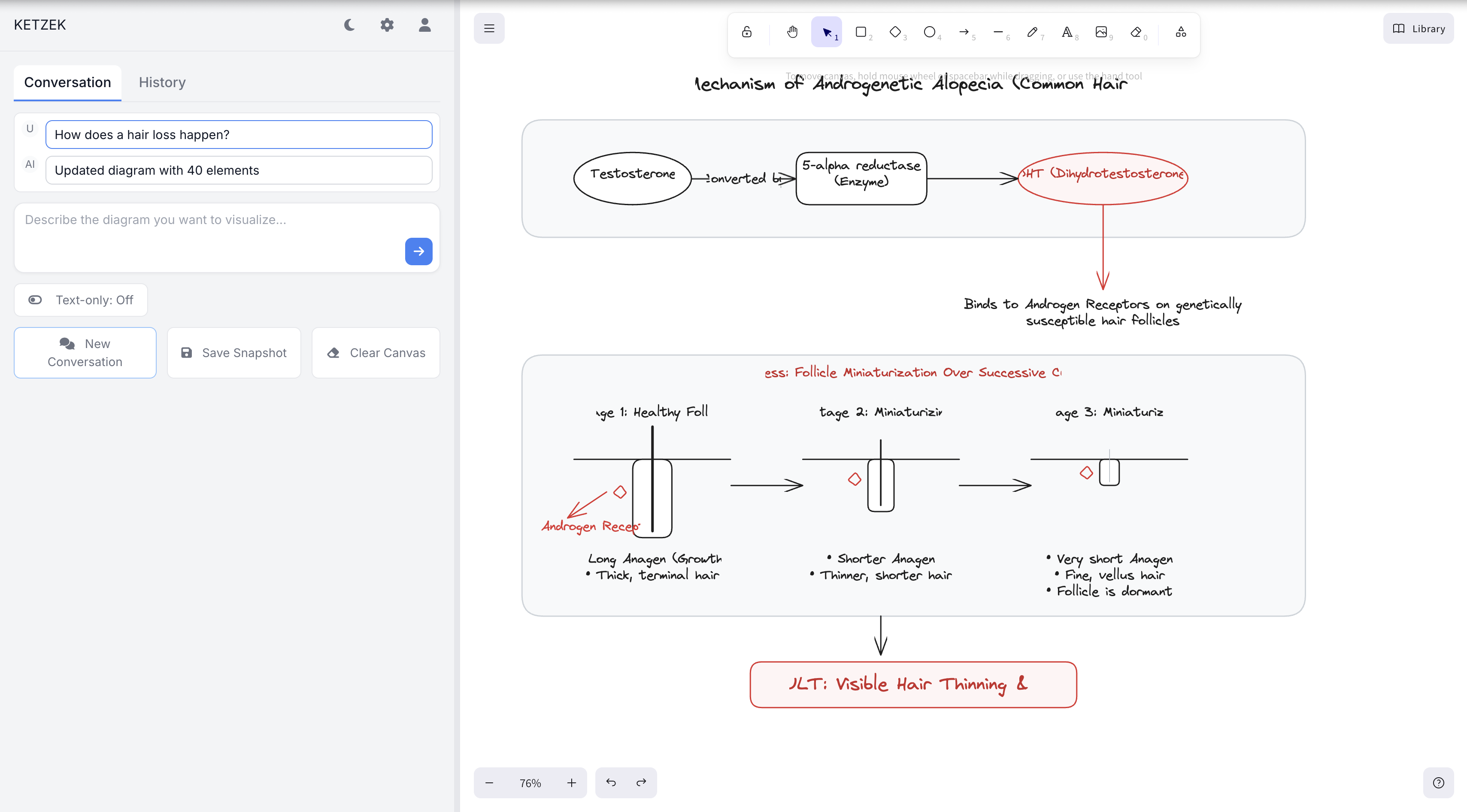
Task: Select the Diamond shape tool
Action: coord(895,32)
